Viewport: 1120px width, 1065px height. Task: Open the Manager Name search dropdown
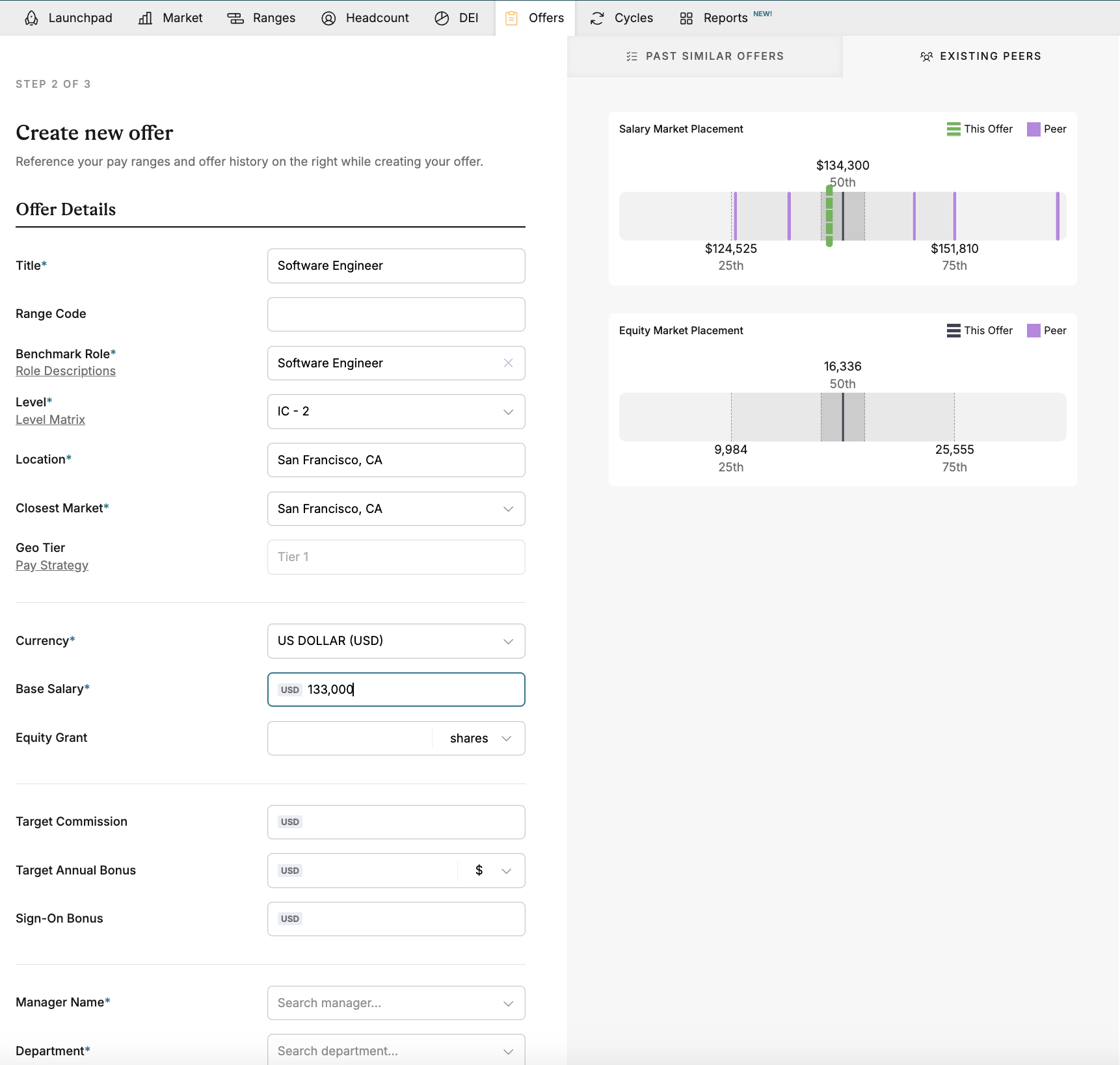396,1003
